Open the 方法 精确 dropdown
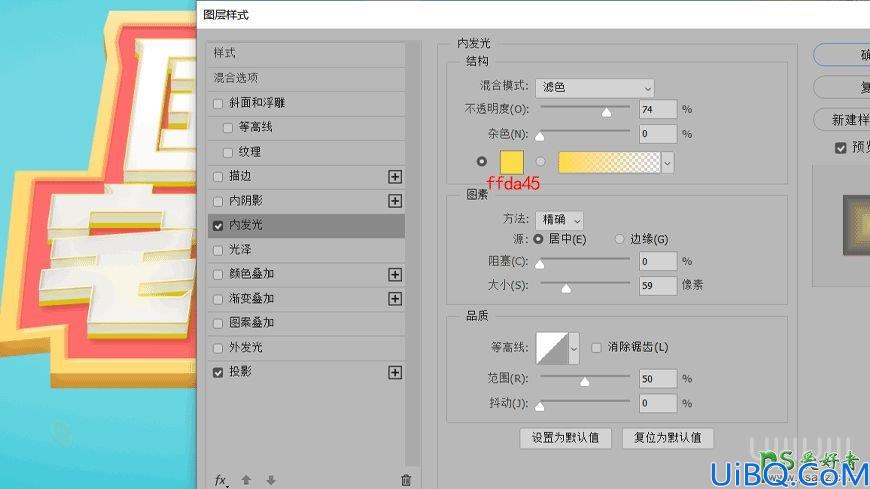The width and height of the screenshot is (870, 489). [559, 220]
